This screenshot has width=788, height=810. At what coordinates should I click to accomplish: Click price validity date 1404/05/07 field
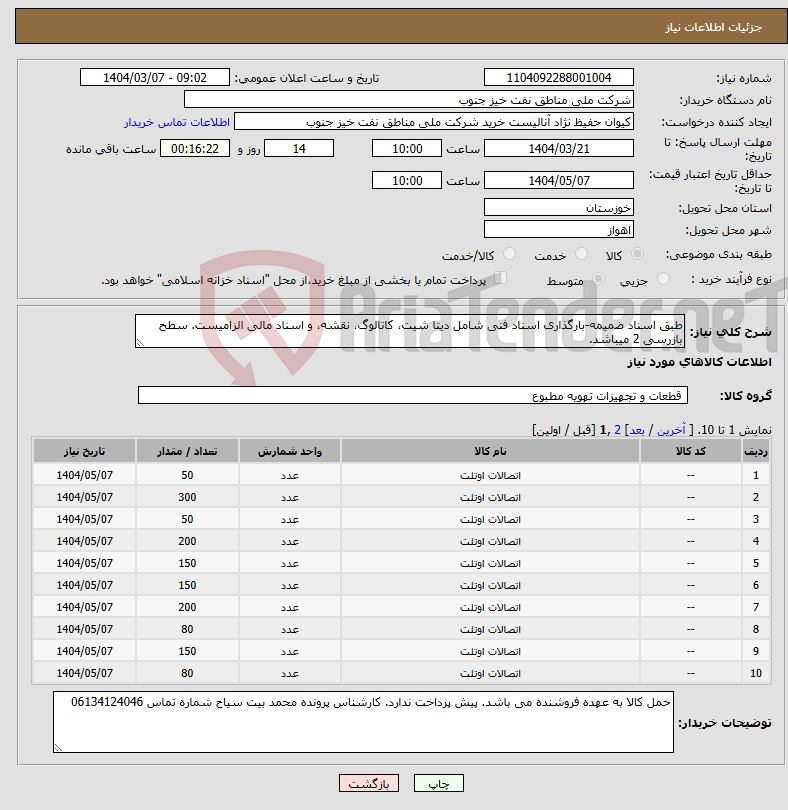point(559,180)
